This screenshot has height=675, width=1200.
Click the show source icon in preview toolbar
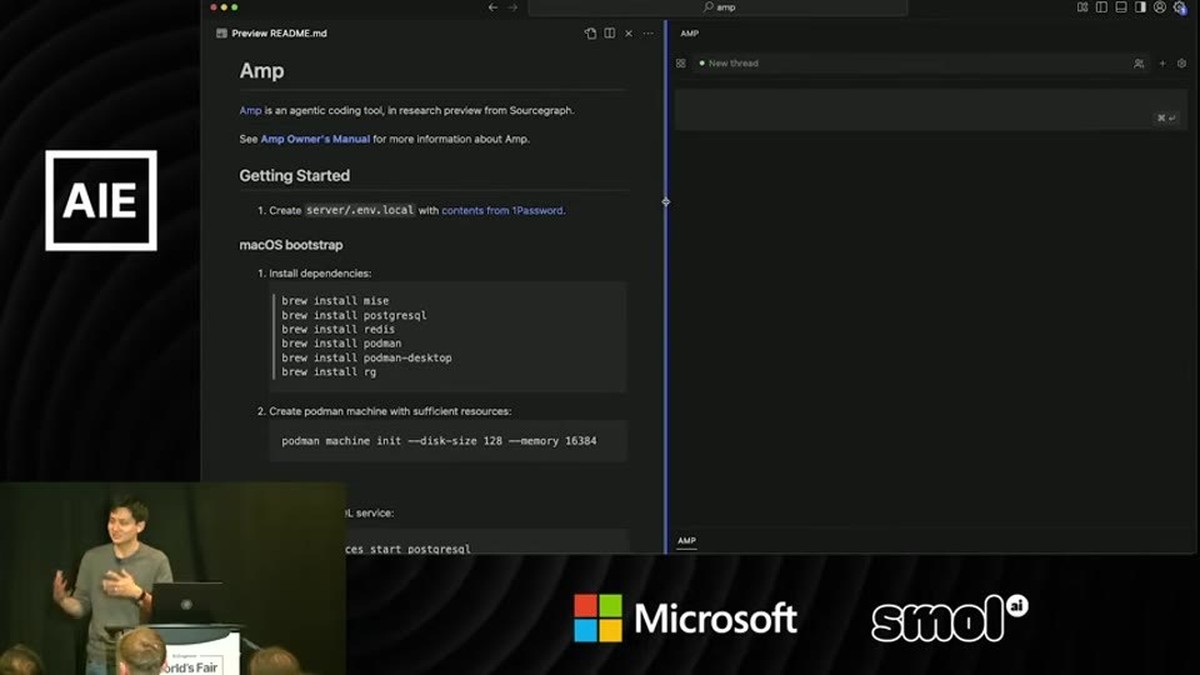(590, 33)
